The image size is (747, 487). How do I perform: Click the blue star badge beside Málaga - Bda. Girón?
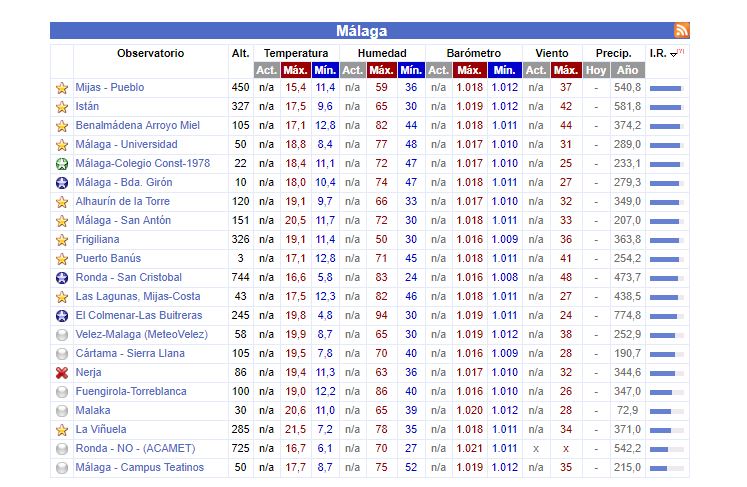click(x=62, y=183)
